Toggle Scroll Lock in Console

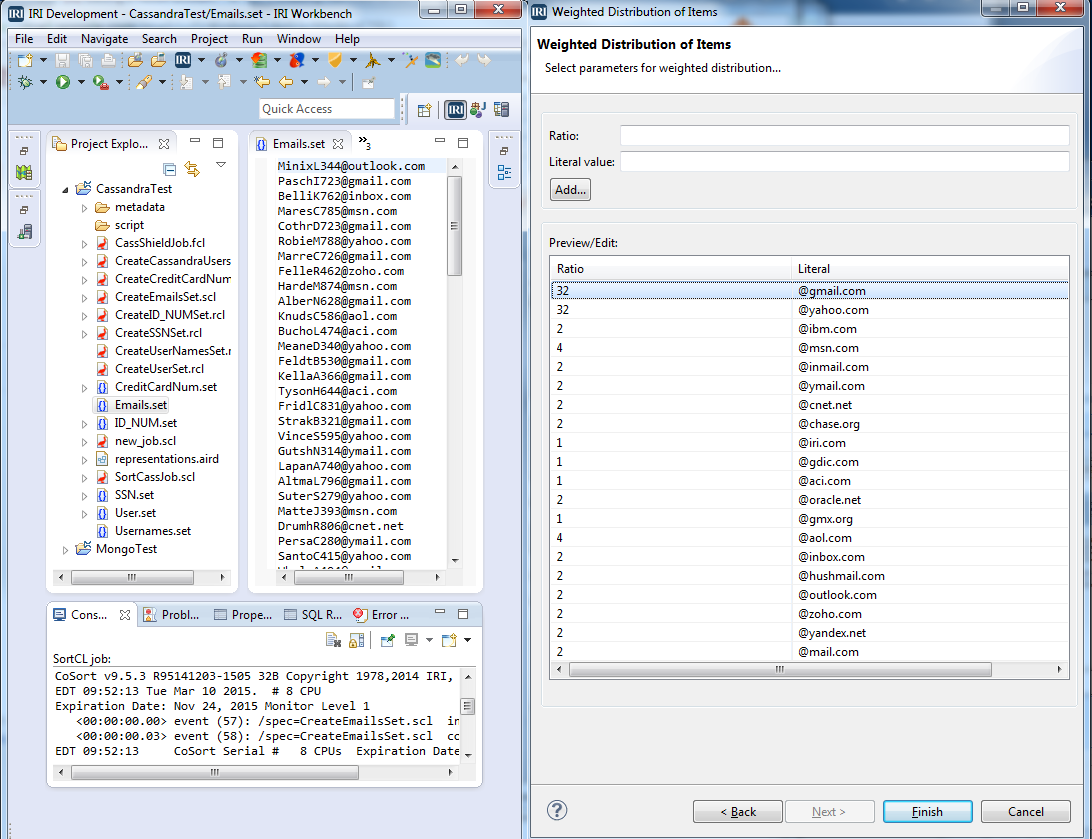coord(357,640)
